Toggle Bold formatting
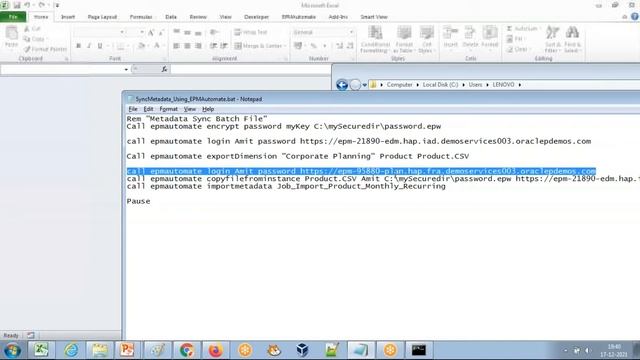This screenshot has height=360, width=640. pos(78,46)
